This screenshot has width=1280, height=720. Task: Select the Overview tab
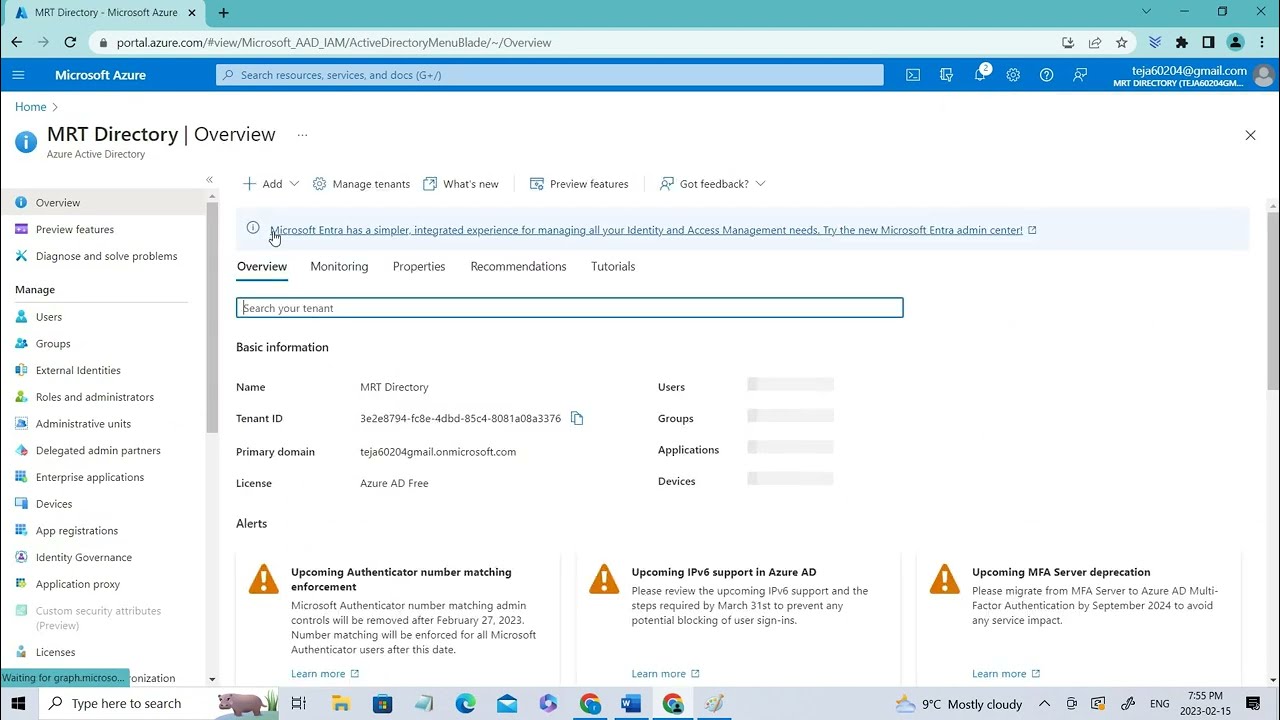point(262,266)
